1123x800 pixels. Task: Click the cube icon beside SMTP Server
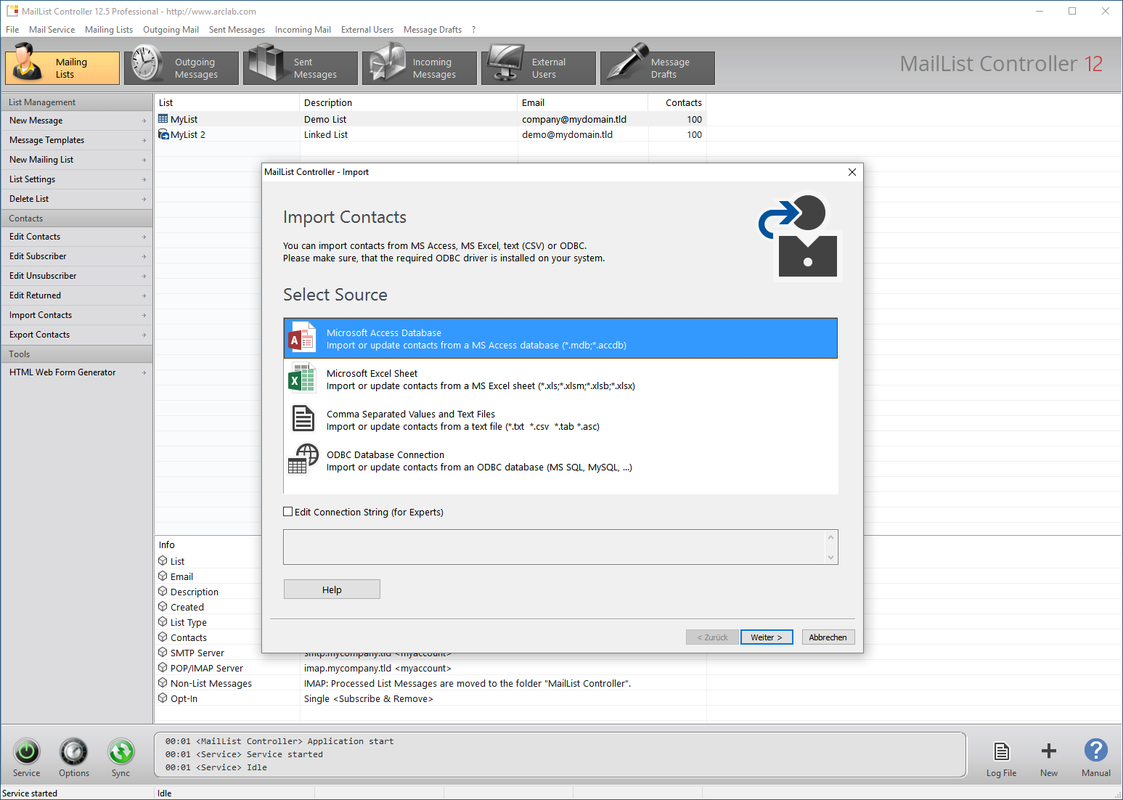tap(163, 652)
